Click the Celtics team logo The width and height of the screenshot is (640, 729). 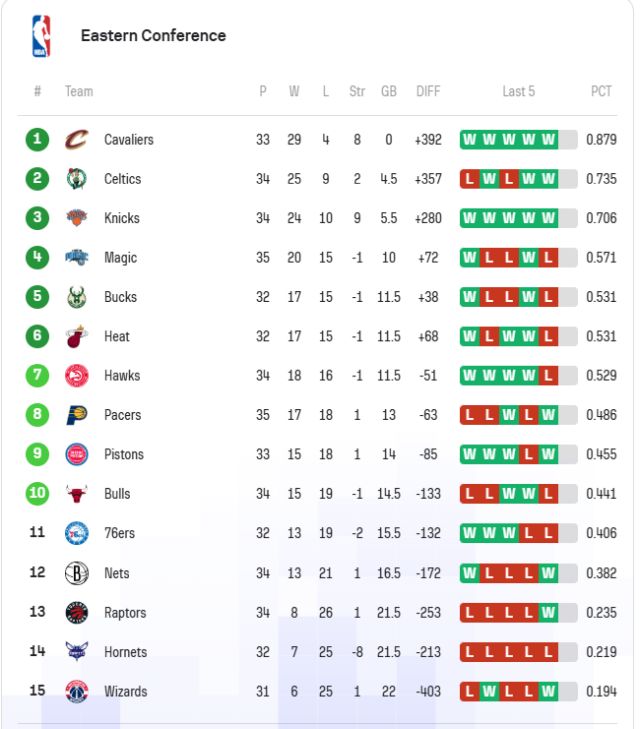[x=77, y=179]
